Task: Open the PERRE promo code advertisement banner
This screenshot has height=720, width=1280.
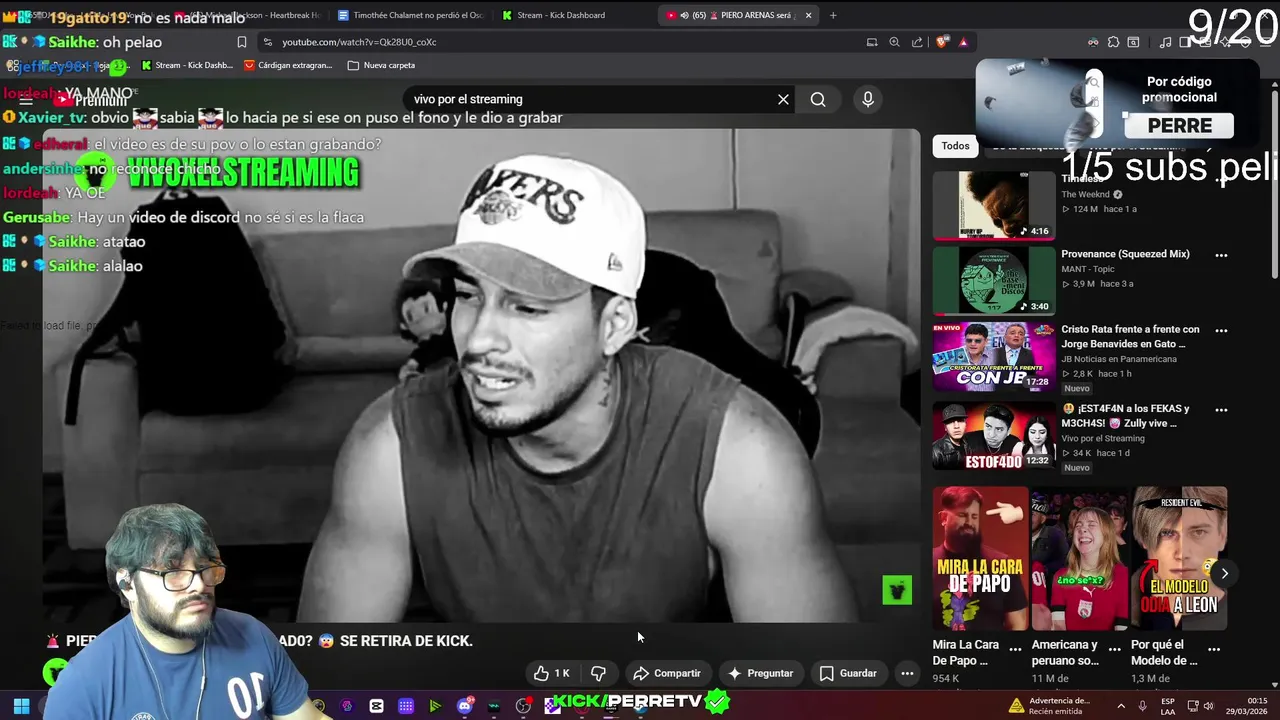Action: [1117, 103]
